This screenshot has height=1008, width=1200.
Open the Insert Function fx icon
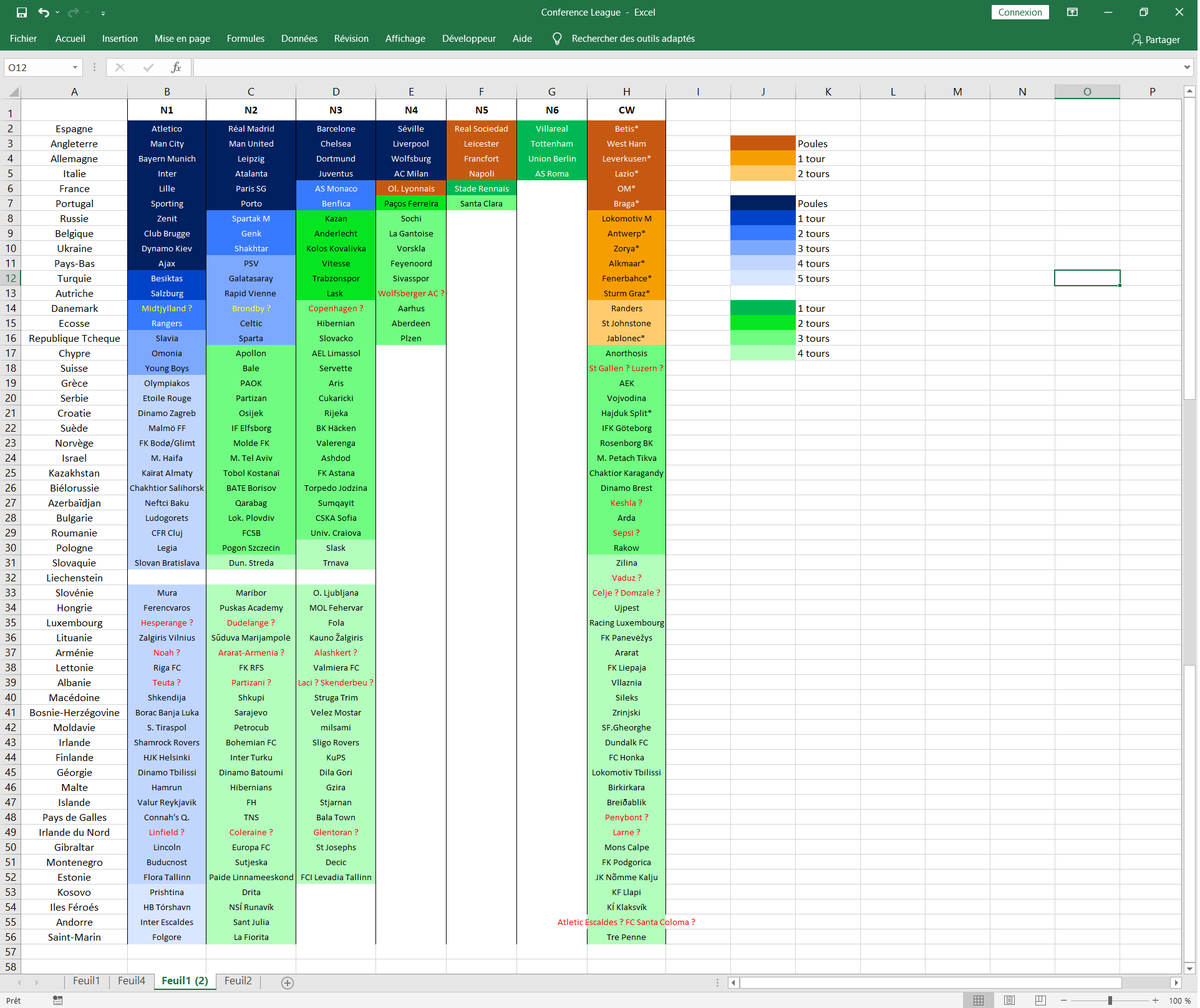(176, 67)
